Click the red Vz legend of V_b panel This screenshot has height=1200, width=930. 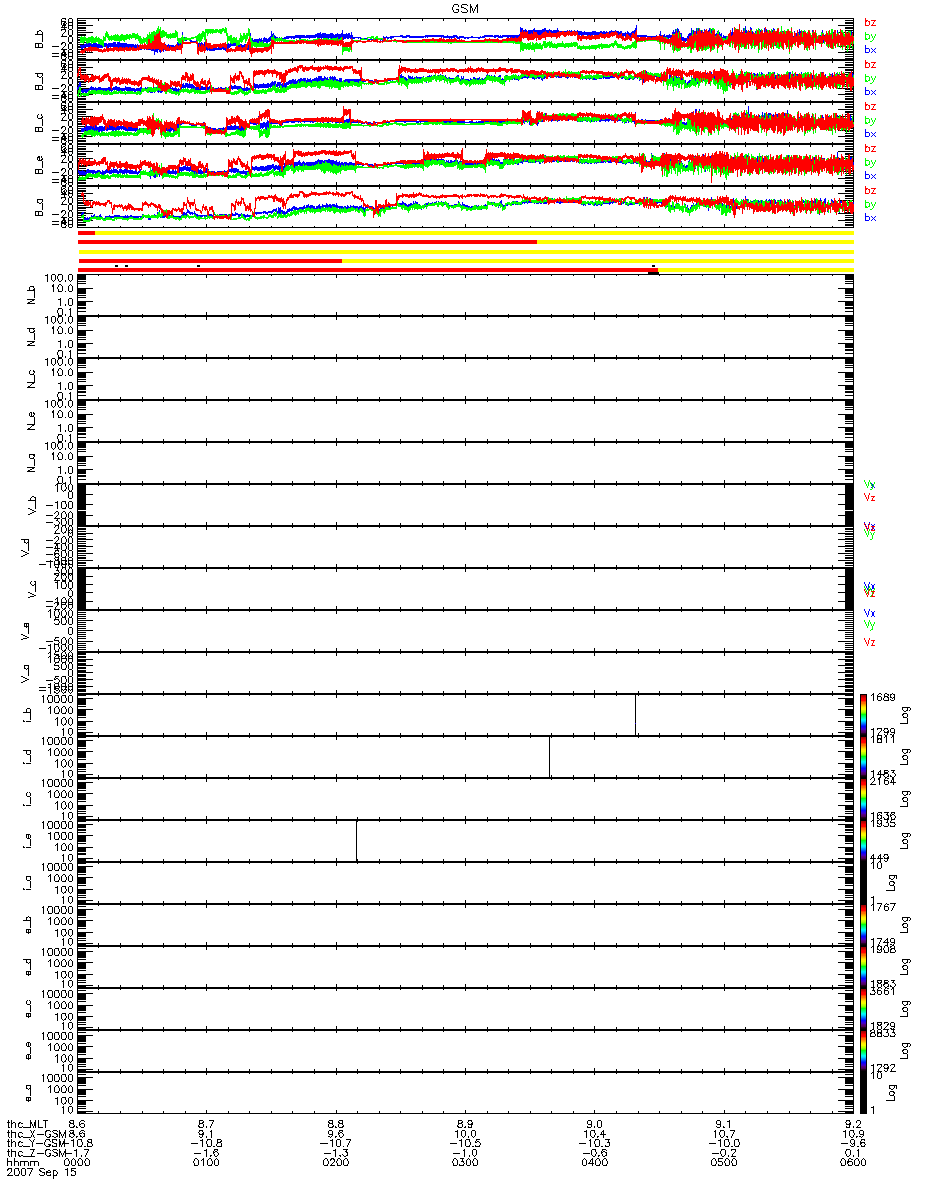coord(870,497)
